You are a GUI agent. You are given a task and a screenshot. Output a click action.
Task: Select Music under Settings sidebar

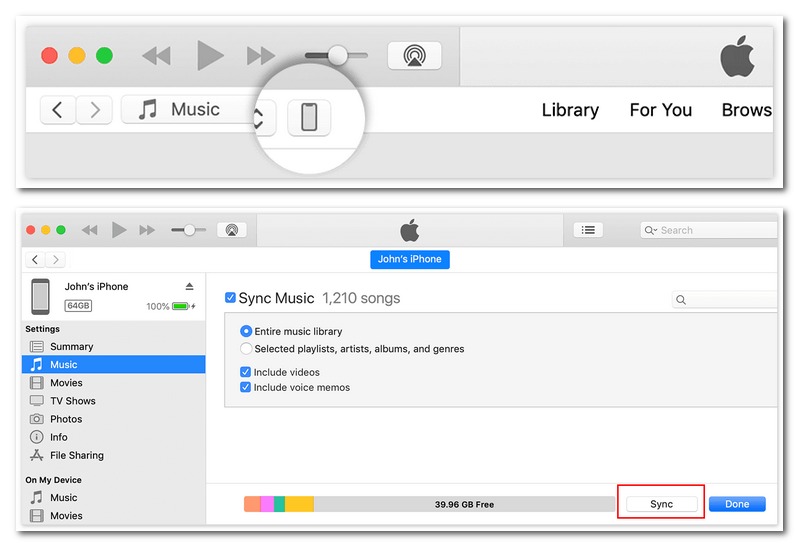[x=113, y=364]
